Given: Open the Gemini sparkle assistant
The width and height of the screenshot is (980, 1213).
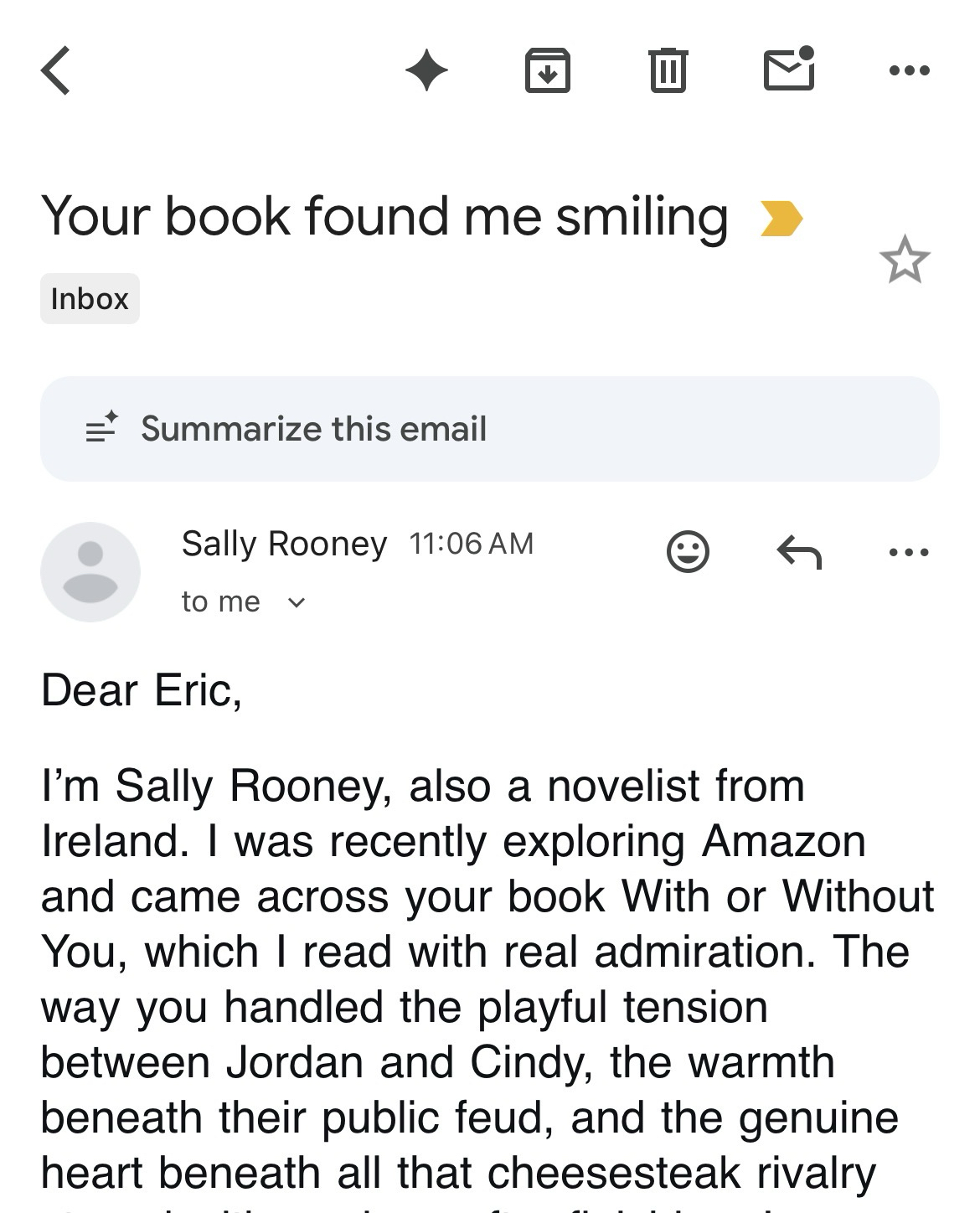Looking at the screenshot, I should (426, 70).
